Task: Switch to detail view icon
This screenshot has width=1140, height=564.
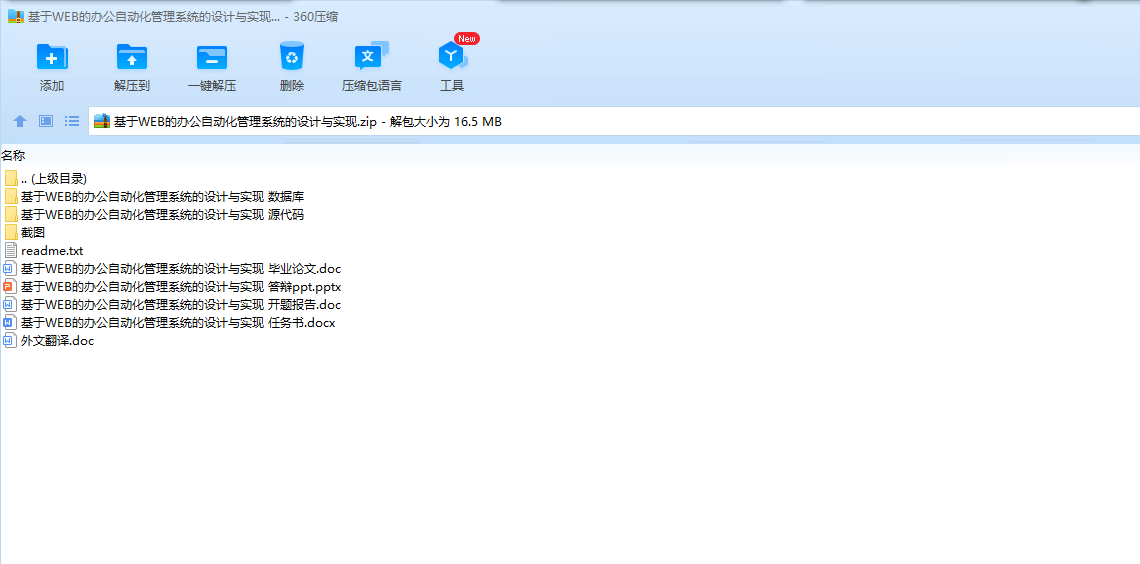Action: pos(46,121)
